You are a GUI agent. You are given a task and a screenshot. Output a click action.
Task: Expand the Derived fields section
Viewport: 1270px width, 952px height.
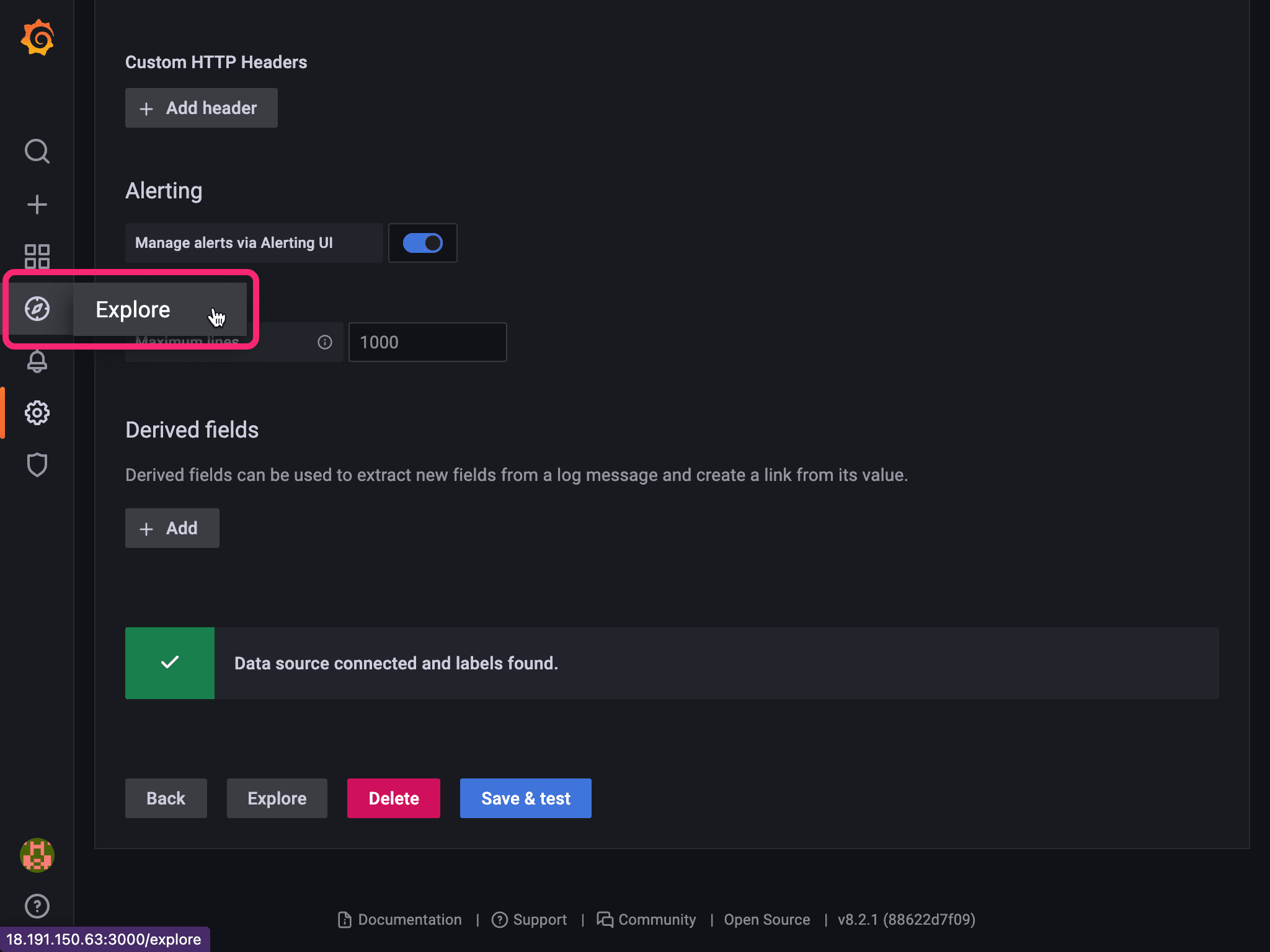click(x=191, y=430)
